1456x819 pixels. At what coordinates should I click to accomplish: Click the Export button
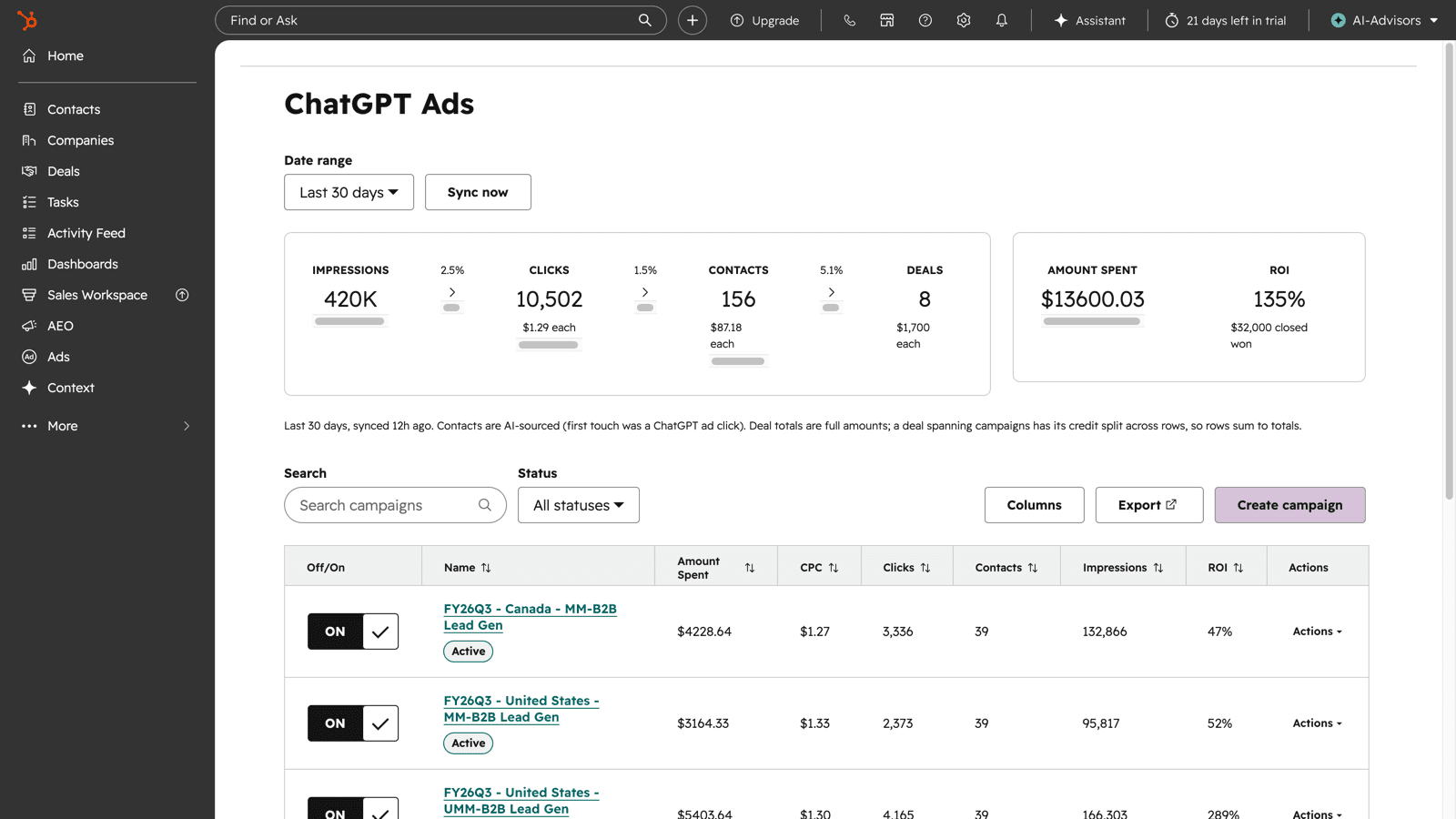(x=1149, y=505)
